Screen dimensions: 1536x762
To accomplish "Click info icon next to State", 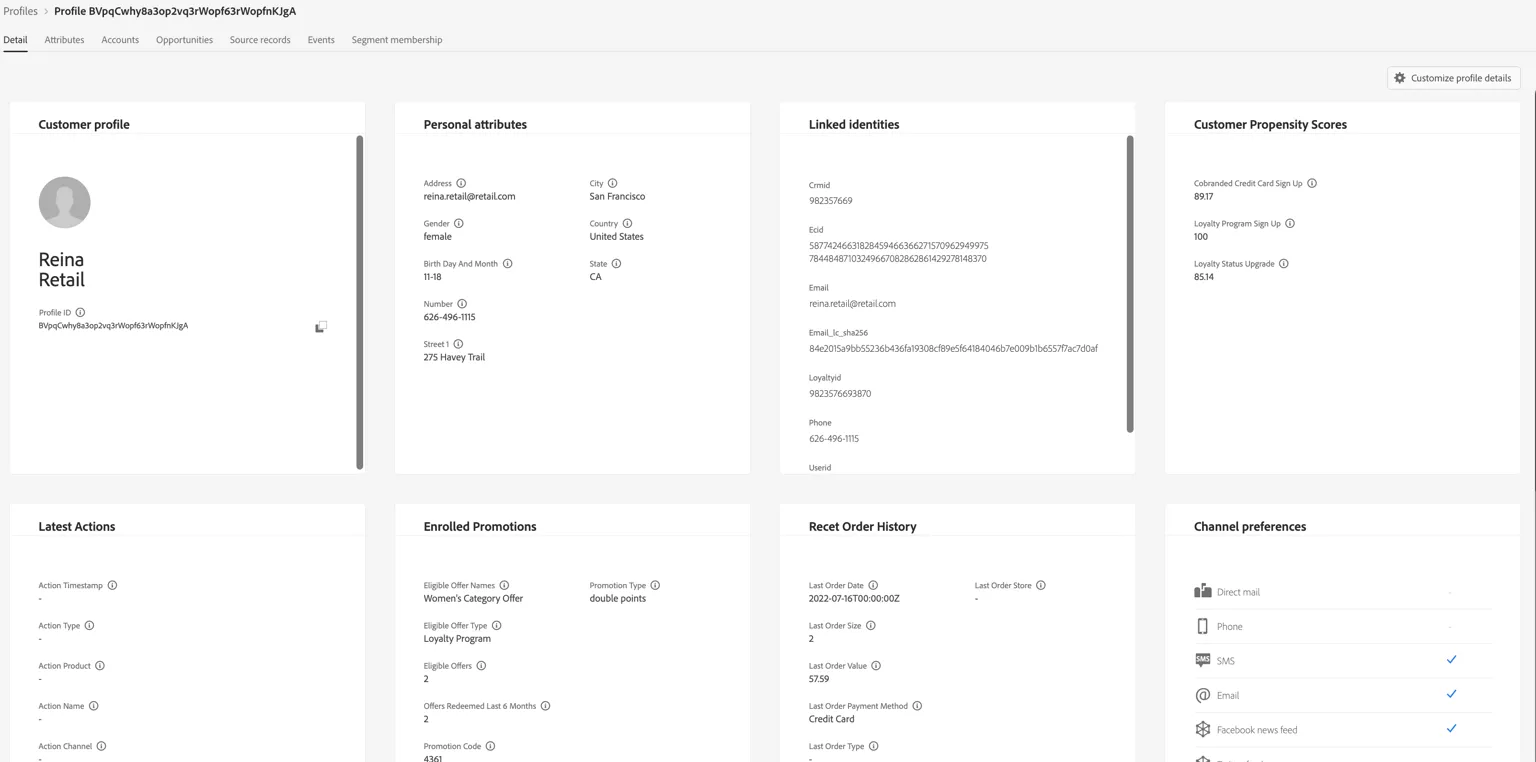I will (616, 264).
